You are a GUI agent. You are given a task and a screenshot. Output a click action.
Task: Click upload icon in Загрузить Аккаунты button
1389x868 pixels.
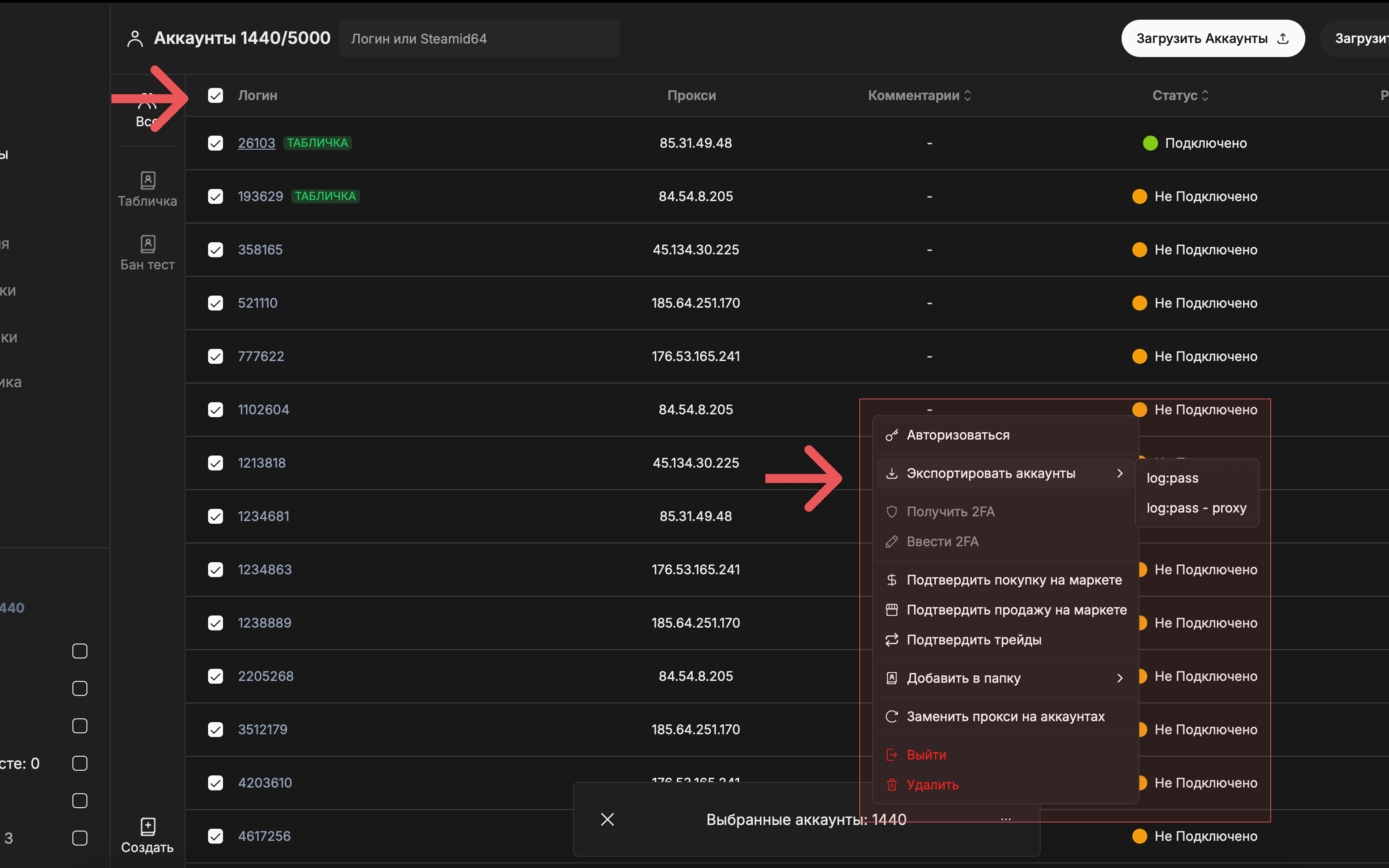1283,38
